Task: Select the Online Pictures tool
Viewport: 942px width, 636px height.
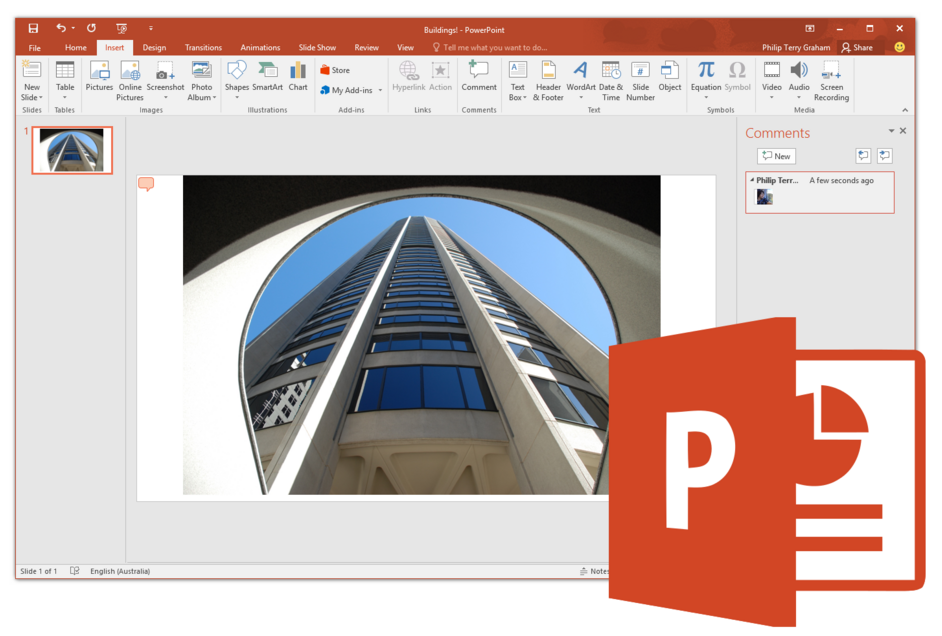Action: point(129,80)
